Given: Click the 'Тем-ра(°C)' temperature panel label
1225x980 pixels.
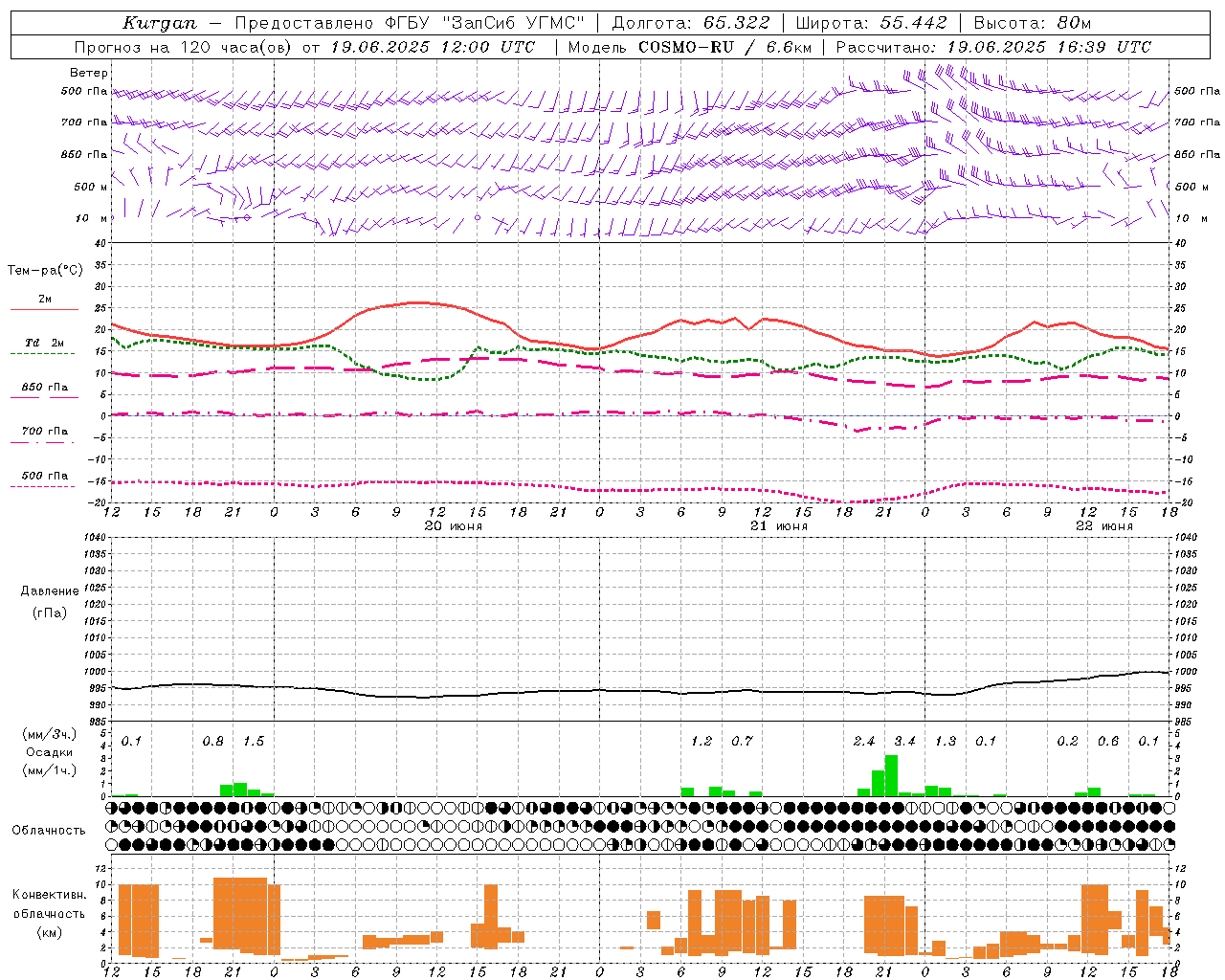Looking at the screenshot, I should [45, 271].
